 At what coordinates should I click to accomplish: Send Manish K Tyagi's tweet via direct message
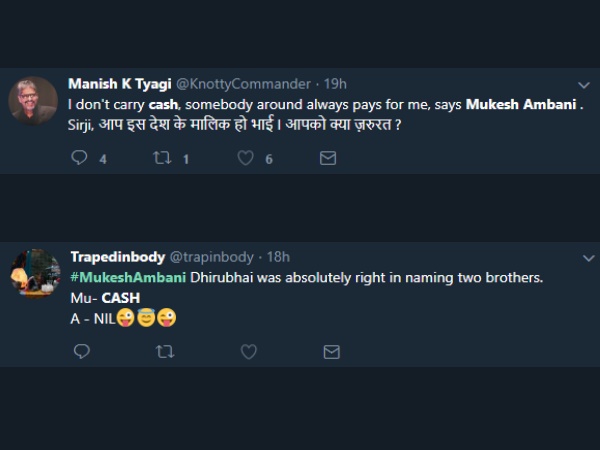click(x=327, y=158)
